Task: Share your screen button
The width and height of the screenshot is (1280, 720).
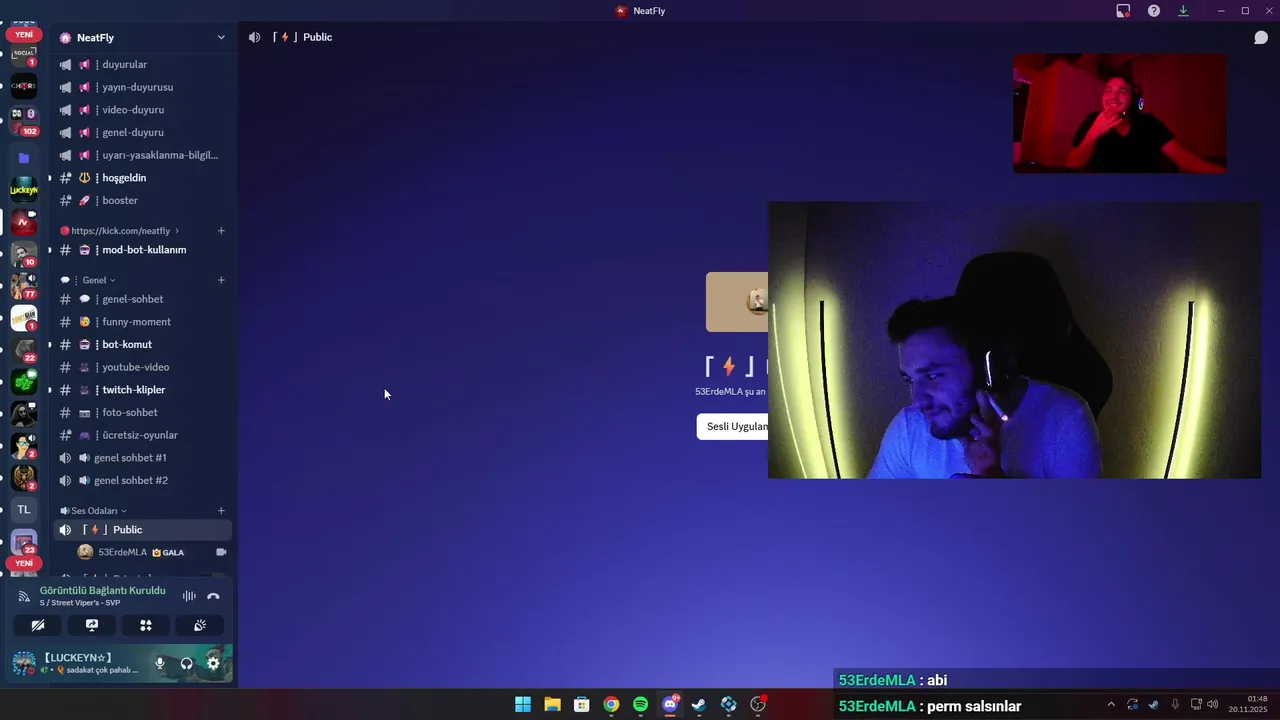Action: click(x=92, y=625)
